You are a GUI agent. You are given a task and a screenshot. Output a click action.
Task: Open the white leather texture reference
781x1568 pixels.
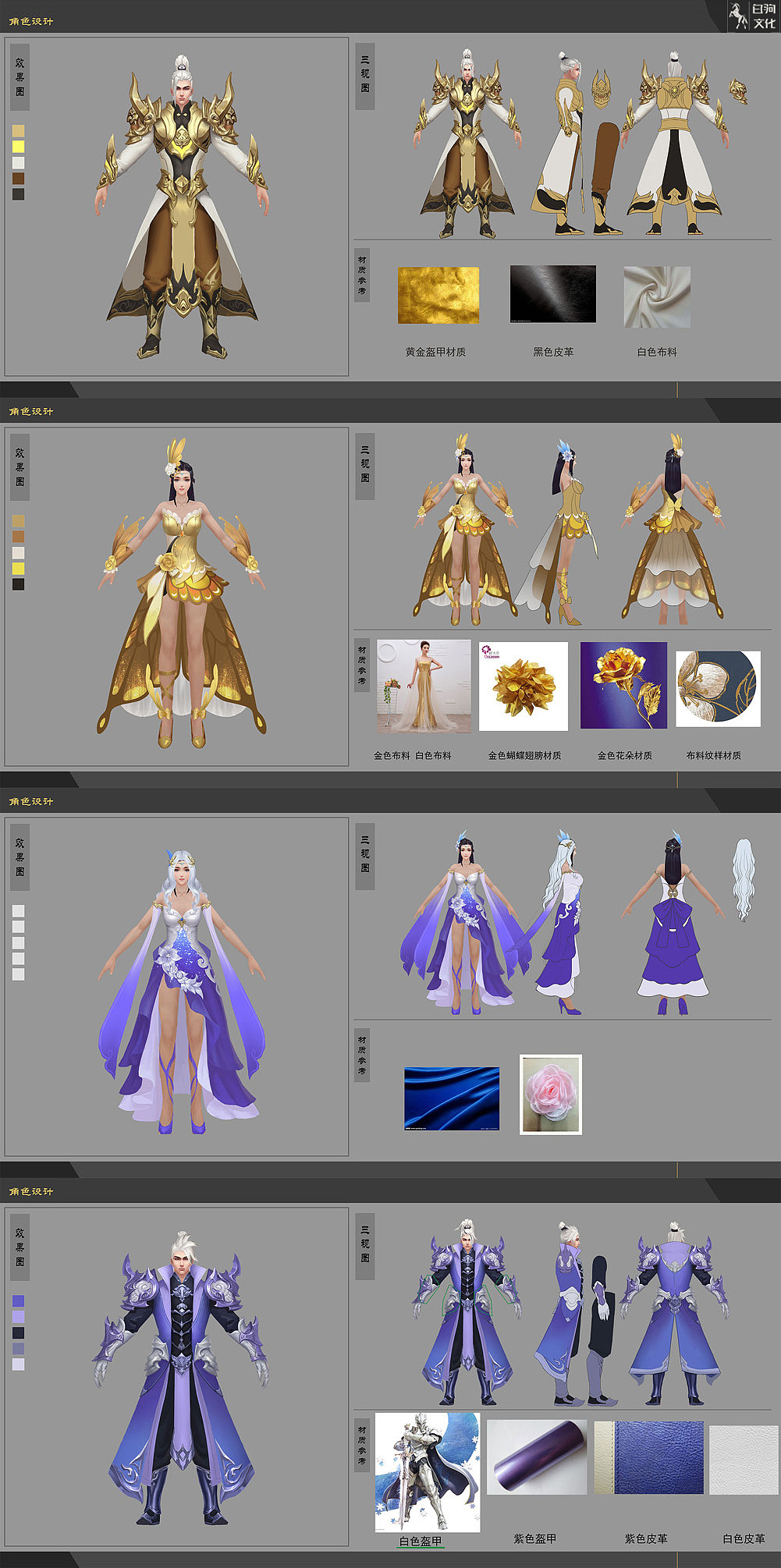[x=744, y=1460]
